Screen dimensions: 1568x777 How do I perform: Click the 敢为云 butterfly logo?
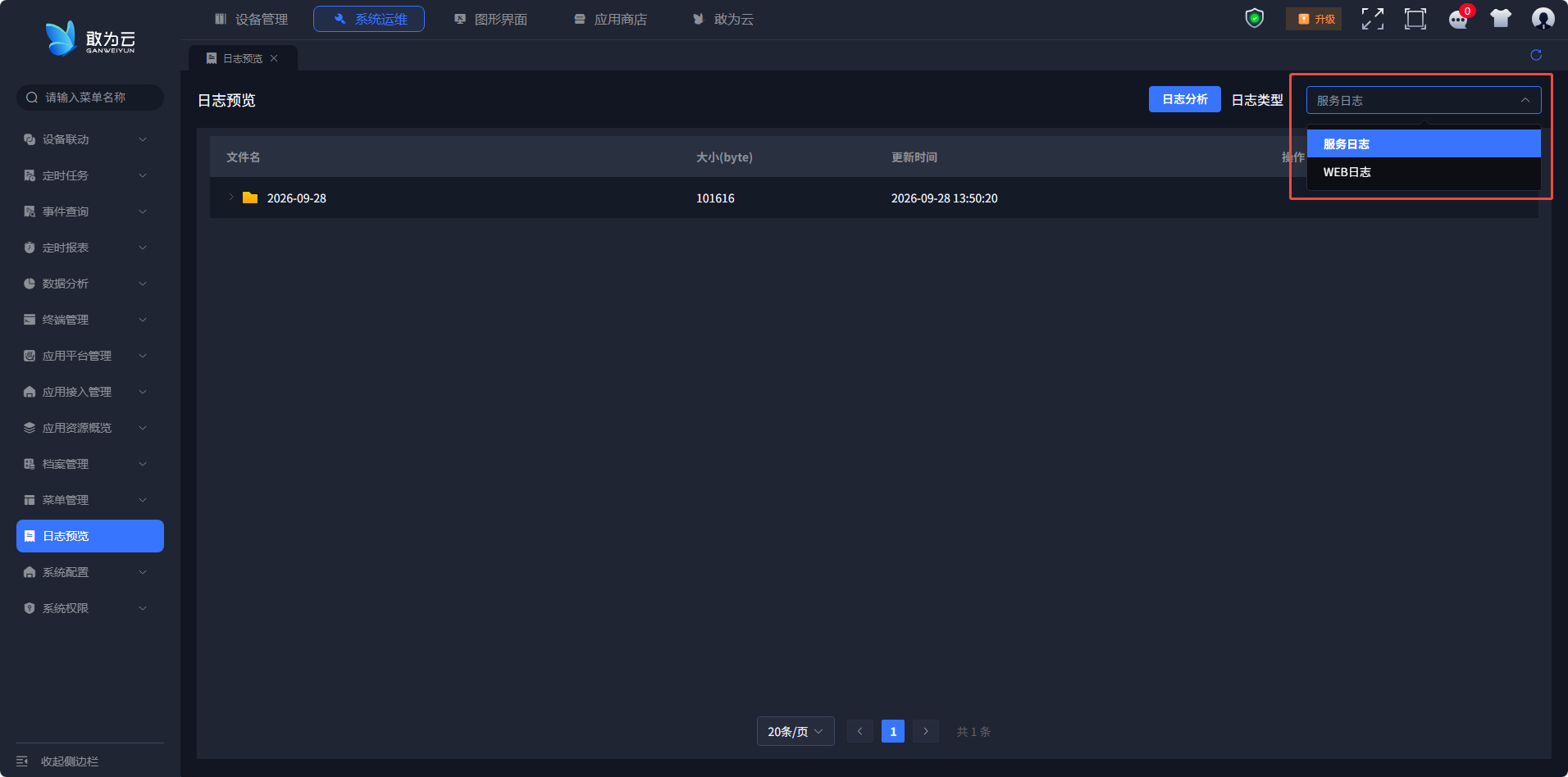click(90, 39)
